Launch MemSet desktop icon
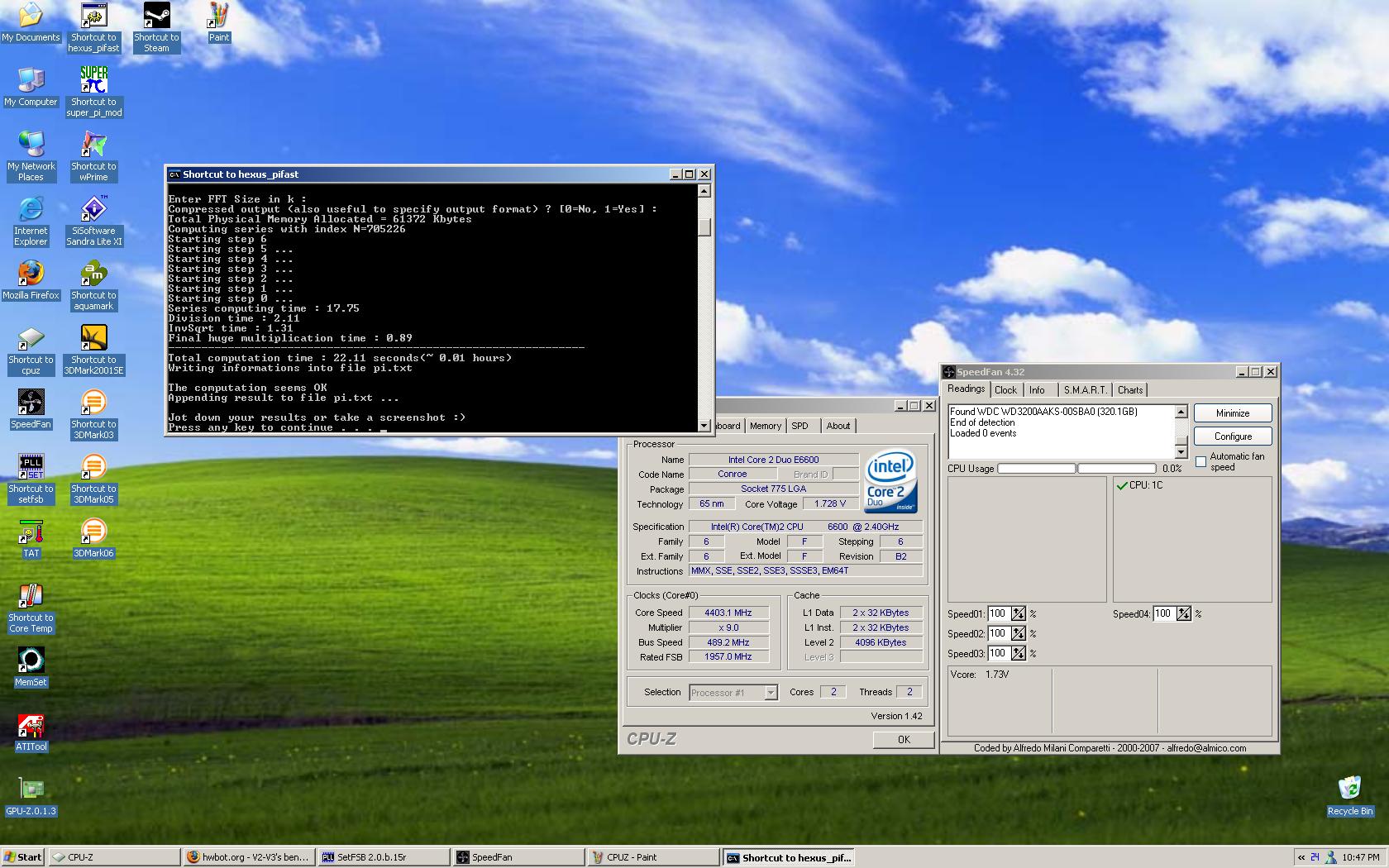Screen dimensions: 1389x868 click(31, 667)
